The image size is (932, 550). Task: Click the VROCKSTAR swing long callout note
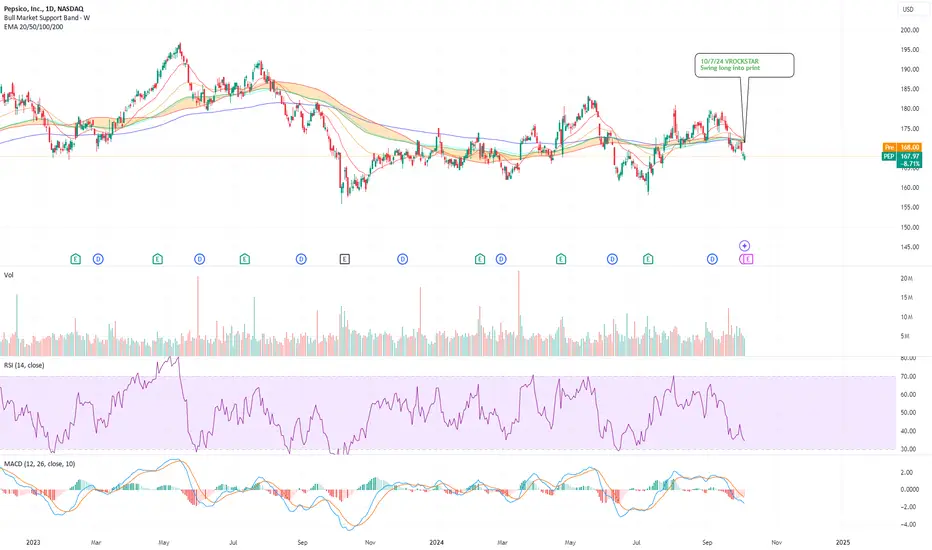coord(744,65)
